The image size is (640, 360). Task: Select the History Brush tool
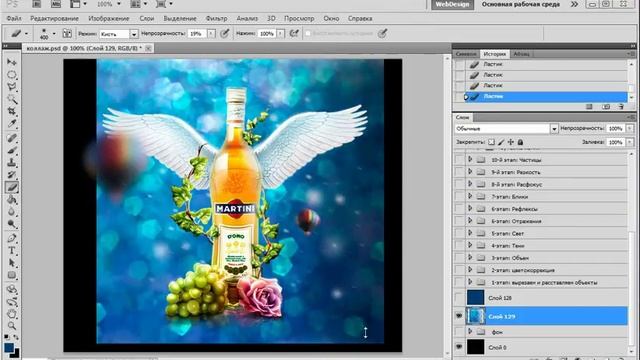pyautogui.click(x=11, y=175)
